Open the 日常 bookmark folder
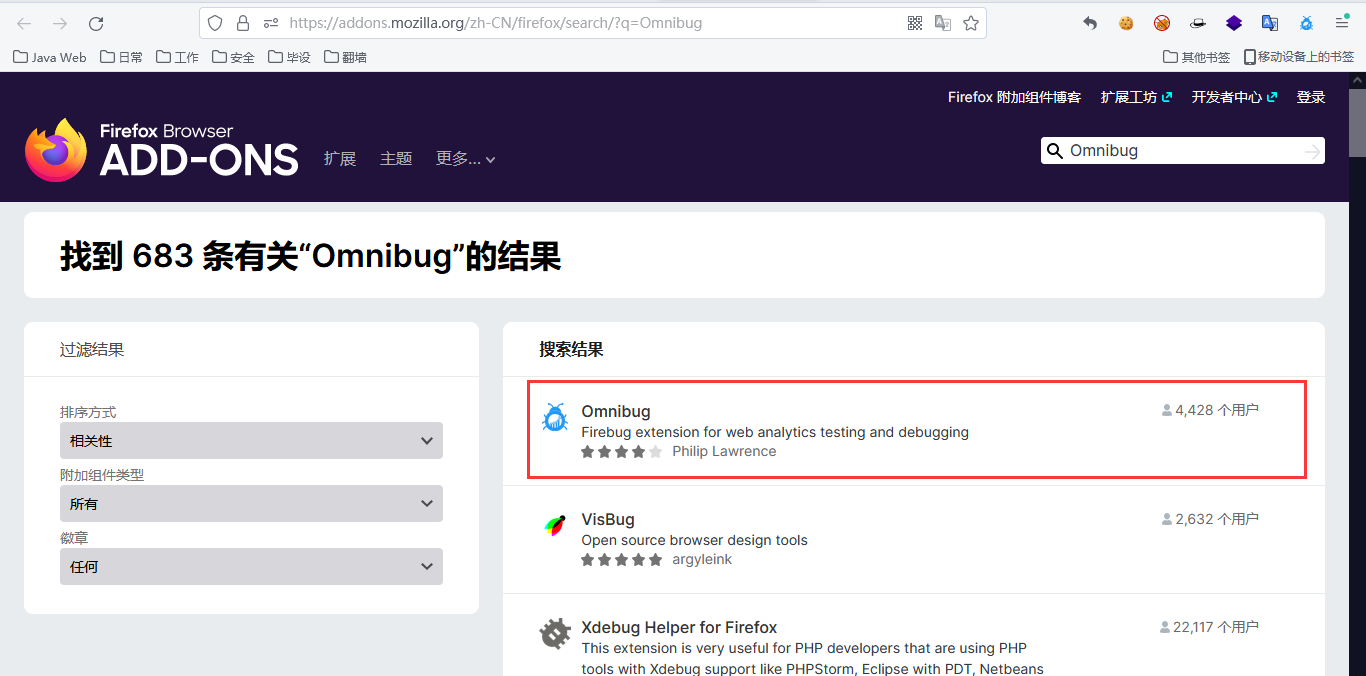This screenshot has height=676, width=1366. point(122,57)
